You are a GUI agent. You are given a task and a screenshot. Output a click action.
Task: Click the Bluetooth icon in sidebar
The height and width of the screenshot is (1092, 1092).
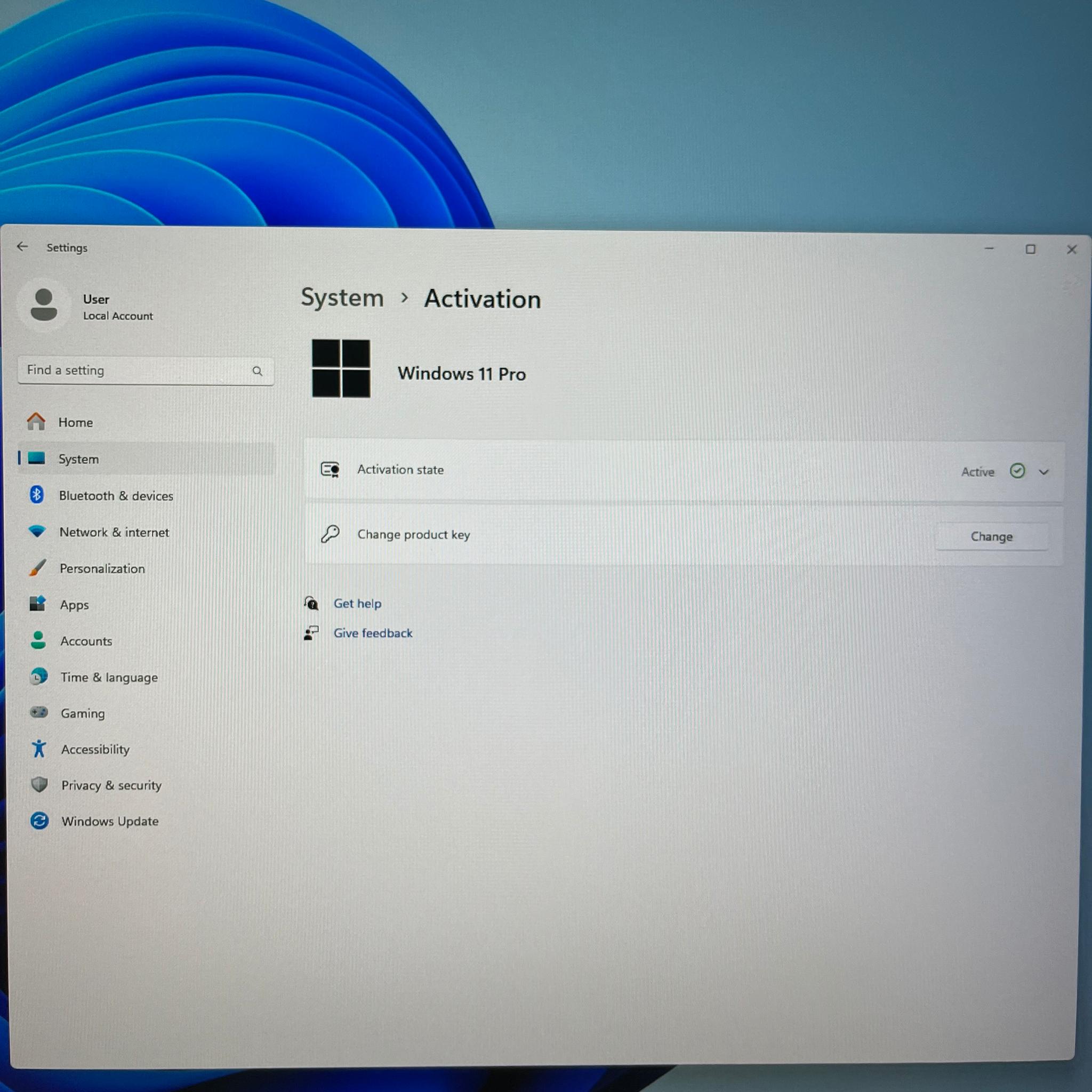37,495
